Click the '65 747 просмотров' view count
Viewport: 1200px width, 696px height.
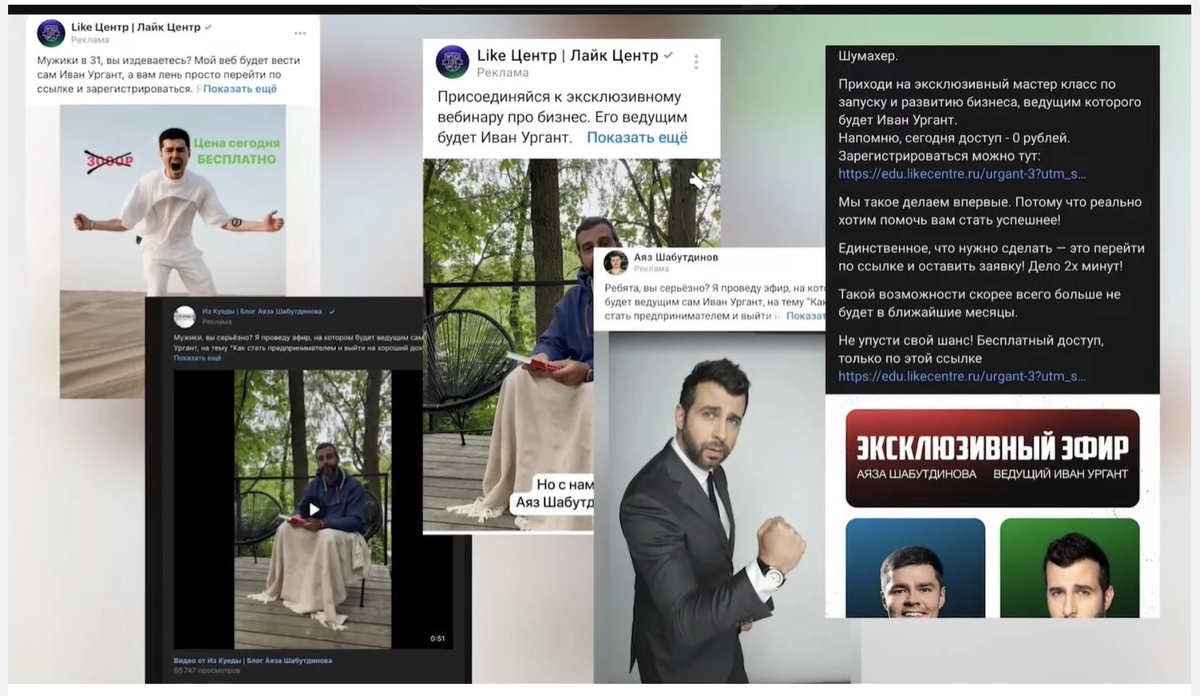click(207, 671)
